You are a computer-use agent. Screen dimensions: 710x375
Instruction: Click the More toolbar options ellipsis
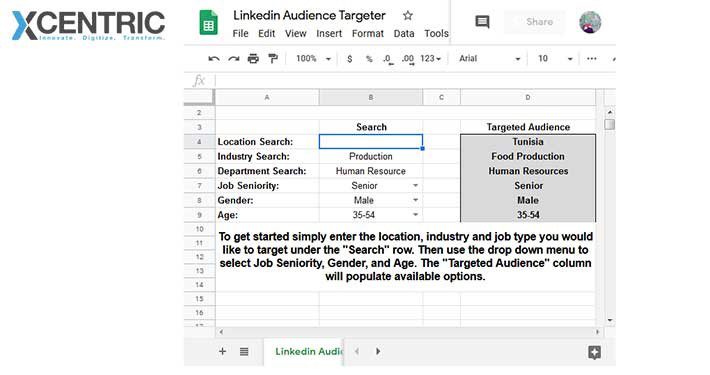(591, 59)
